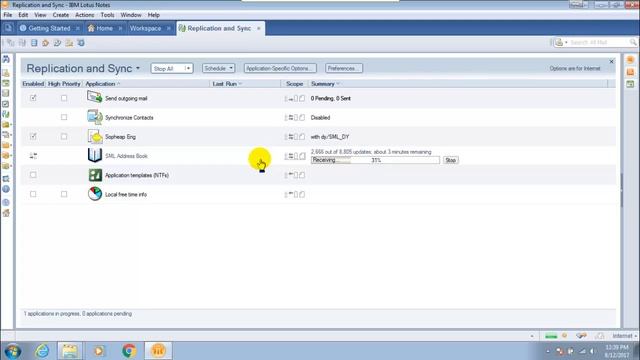This screenshot has height=360, width=640.
Task: Open the Schedule dropdown
Action: click(218, 68)
